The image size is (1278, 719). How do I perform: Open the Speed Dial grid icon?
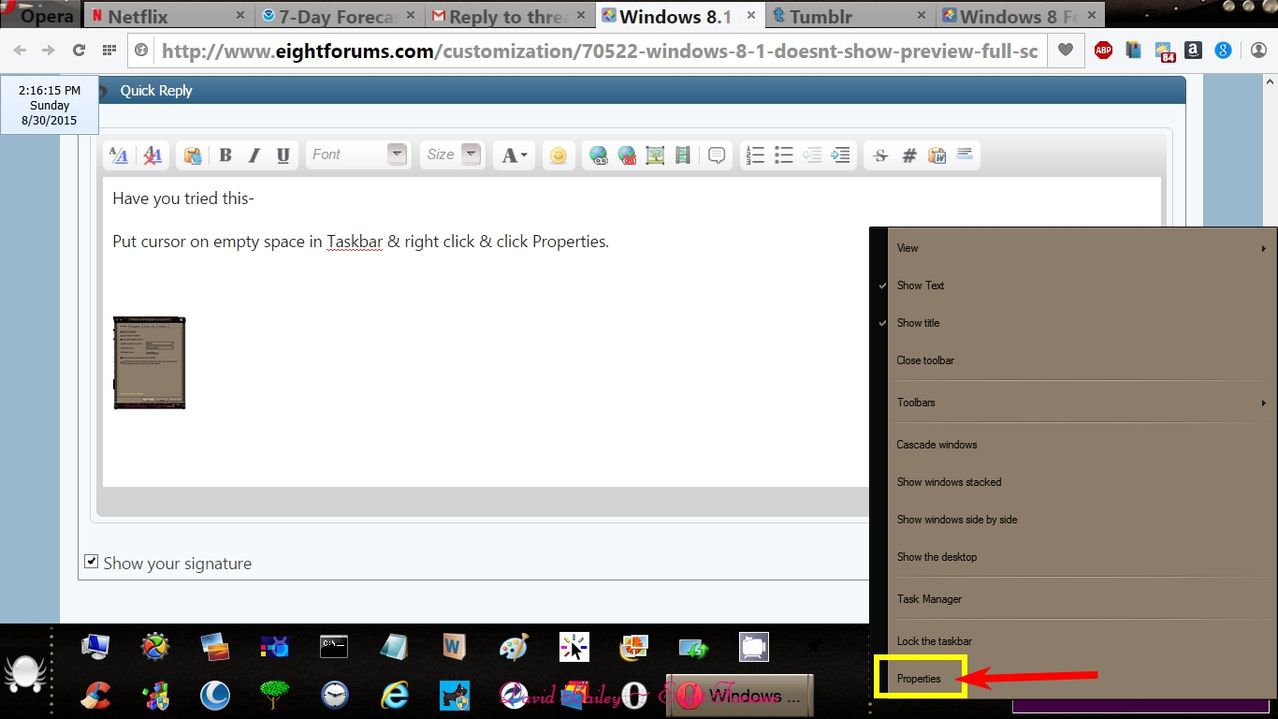pyautogui.click(x=109, y=50)
